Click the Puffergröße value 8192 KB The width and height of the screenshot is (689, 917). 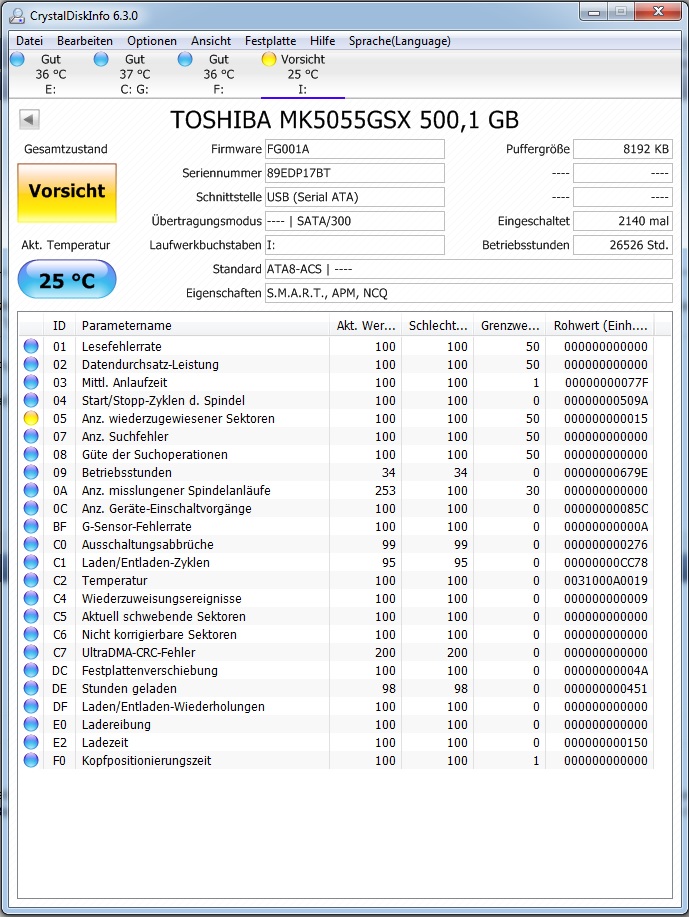pos(623,149)
